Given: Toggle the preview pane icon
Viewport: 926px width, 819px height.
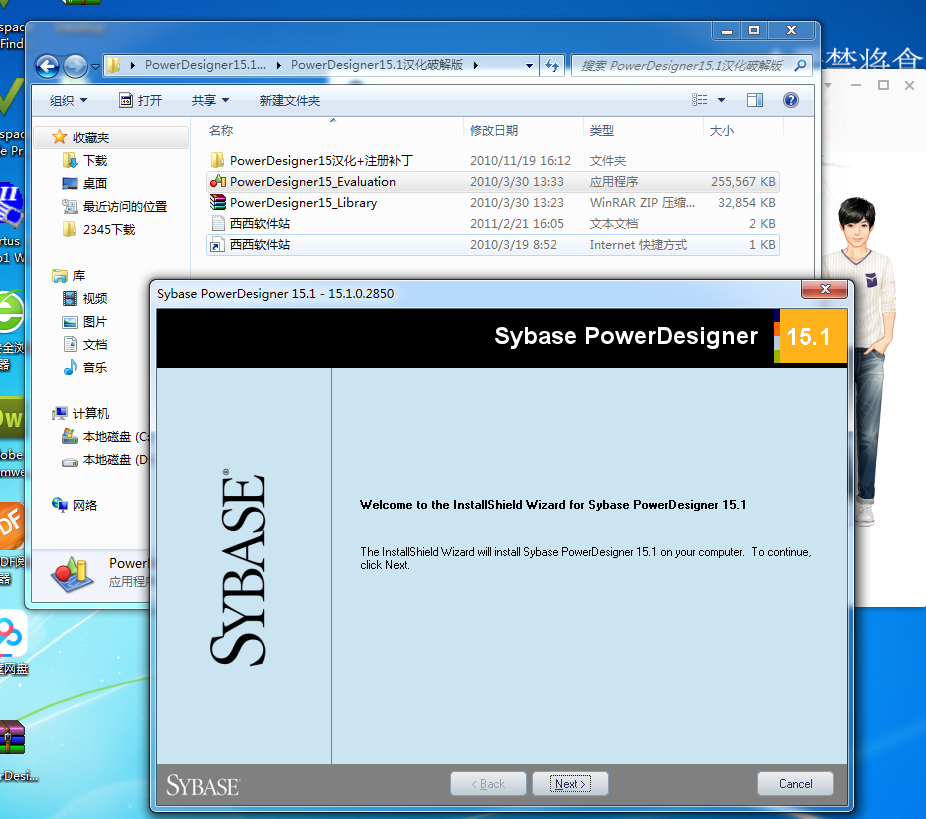Looking at the screenshot, I should click(755, 100).
